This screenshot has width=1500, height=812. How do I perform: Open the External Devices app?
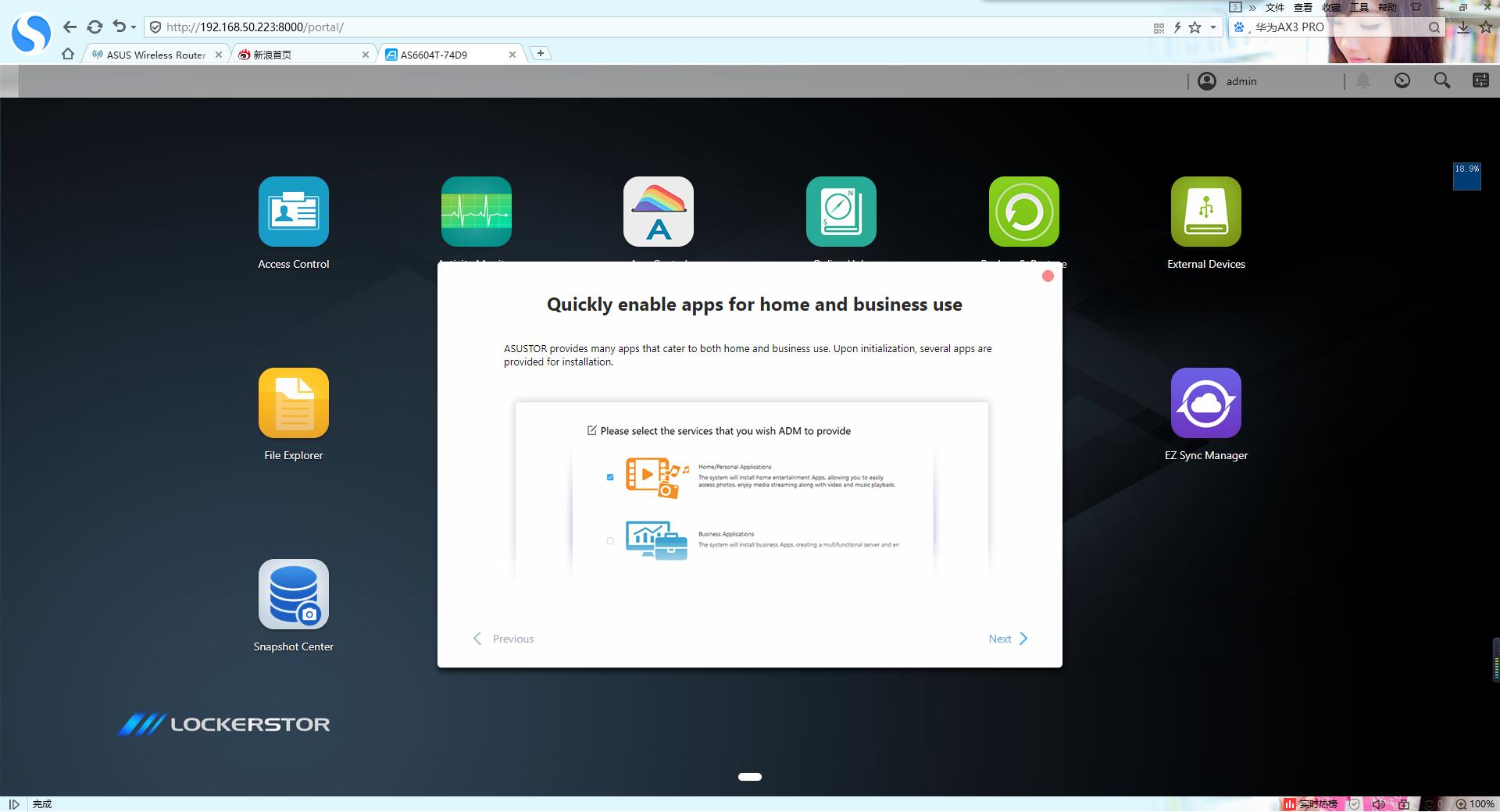(x=1205, y=212)
